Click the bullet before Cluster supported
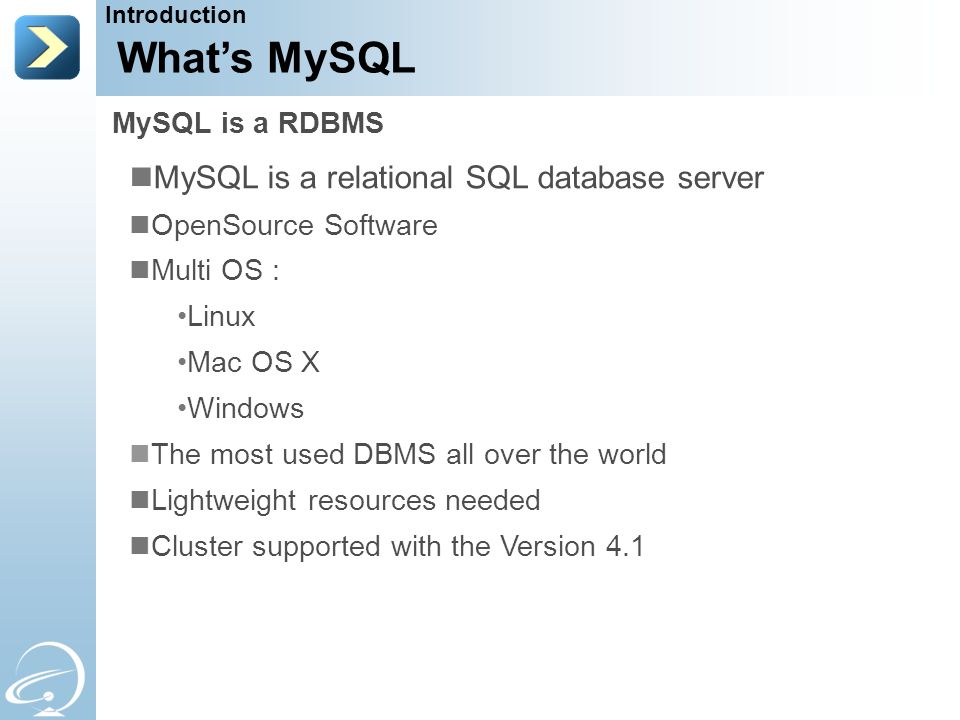 140,545
